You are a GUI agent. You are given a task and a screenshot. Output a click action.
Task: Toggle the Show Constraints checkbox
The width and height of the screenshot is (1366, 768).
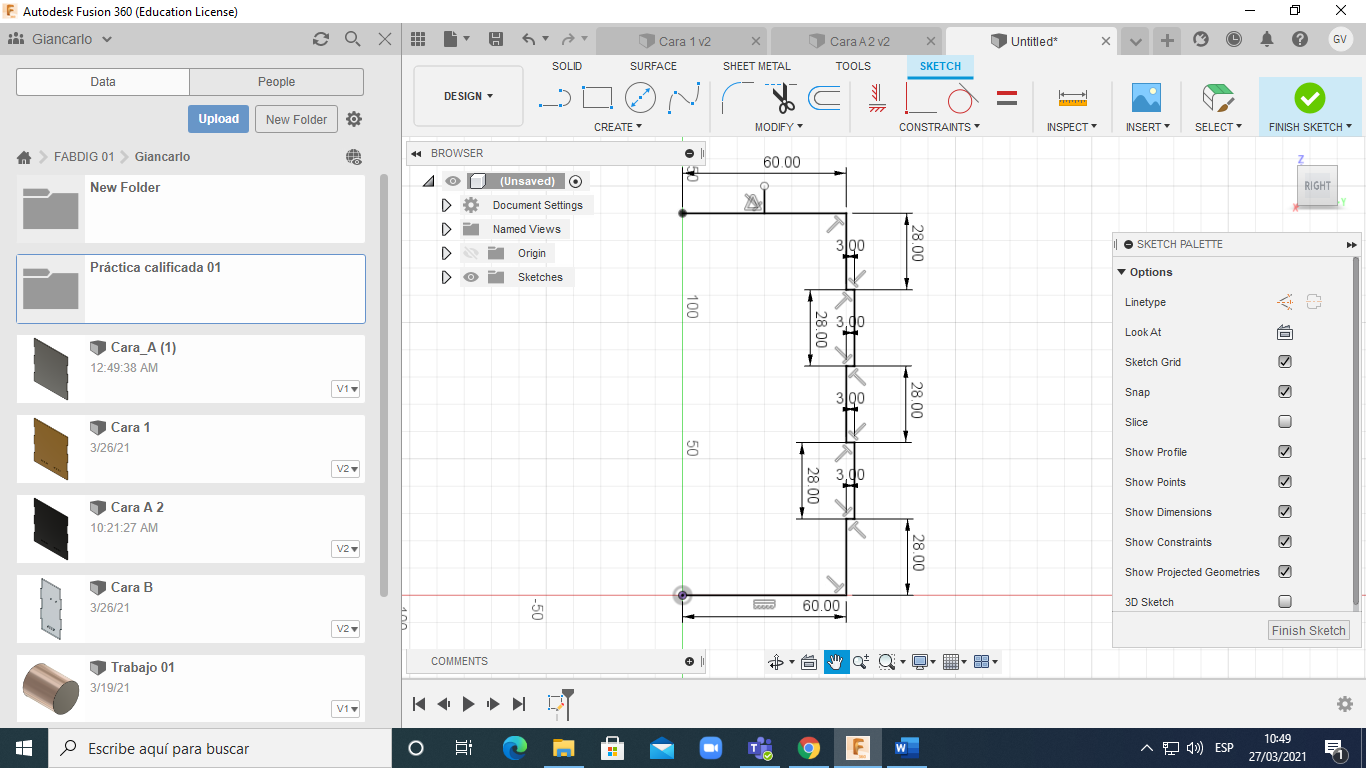tap(1285, 542)
